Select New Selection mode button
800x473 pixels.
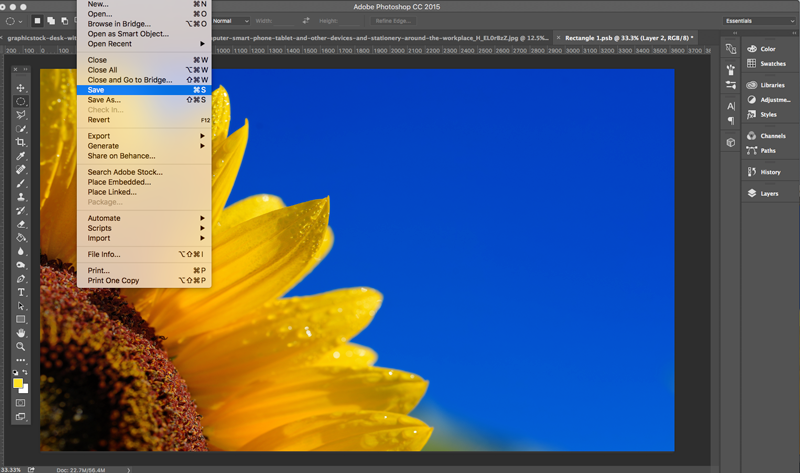[x=37, y=21]
